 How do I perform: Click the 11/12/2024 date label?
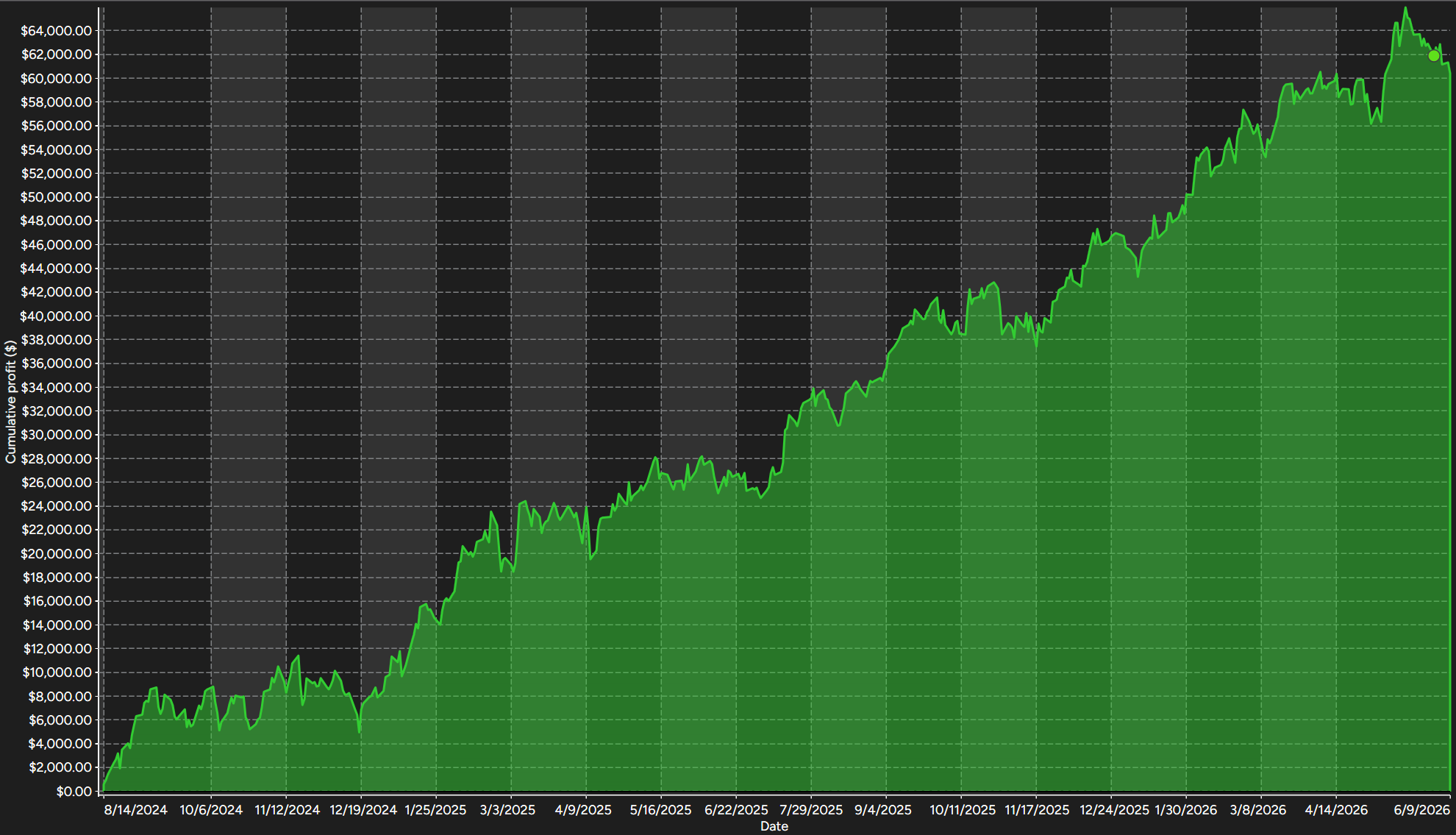(x=288, y=810)
